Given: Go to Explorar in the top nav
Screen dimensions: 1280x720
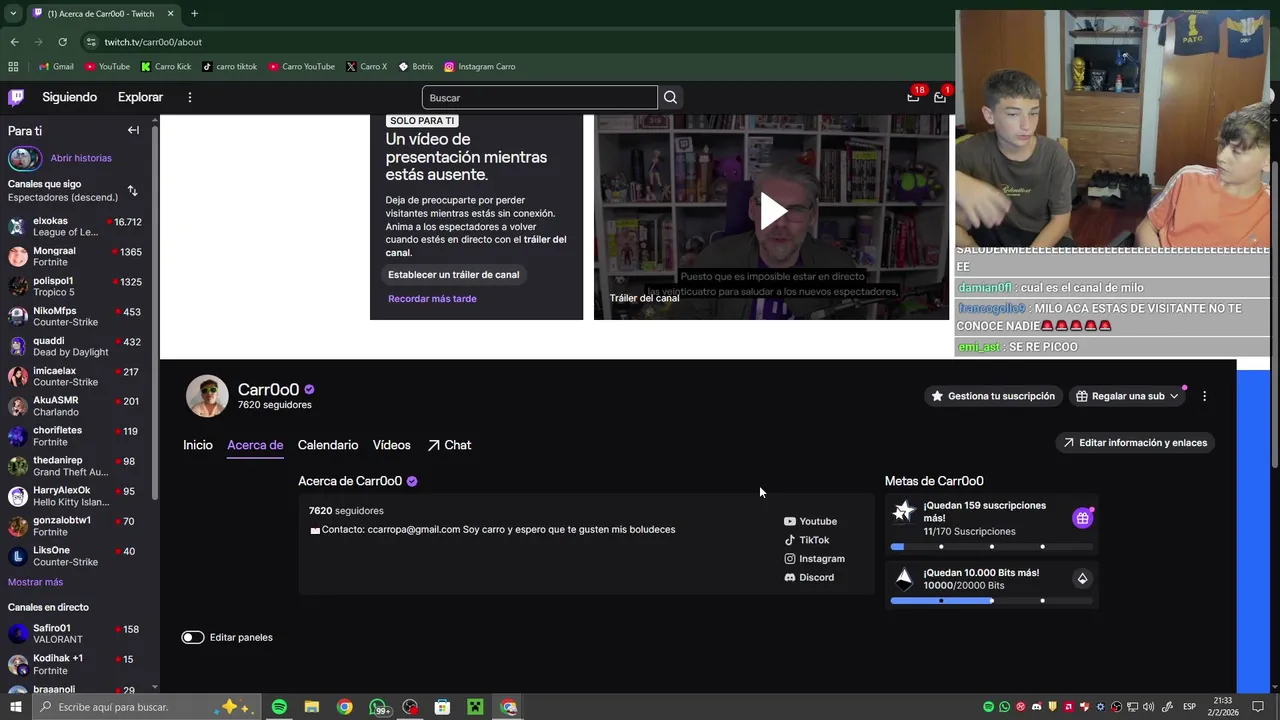Looking at the screenshot, I should 140,97.
